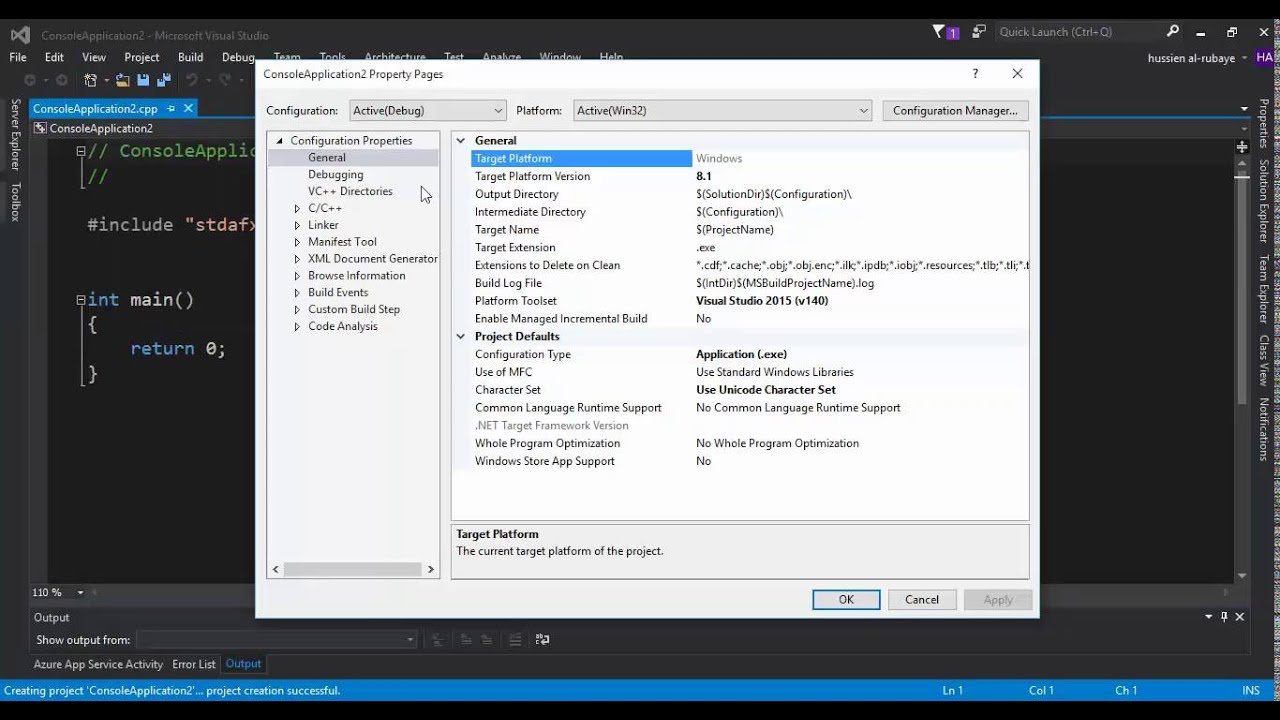
Task: Click the Go to Next Message output icon
Action: [487, 640]
